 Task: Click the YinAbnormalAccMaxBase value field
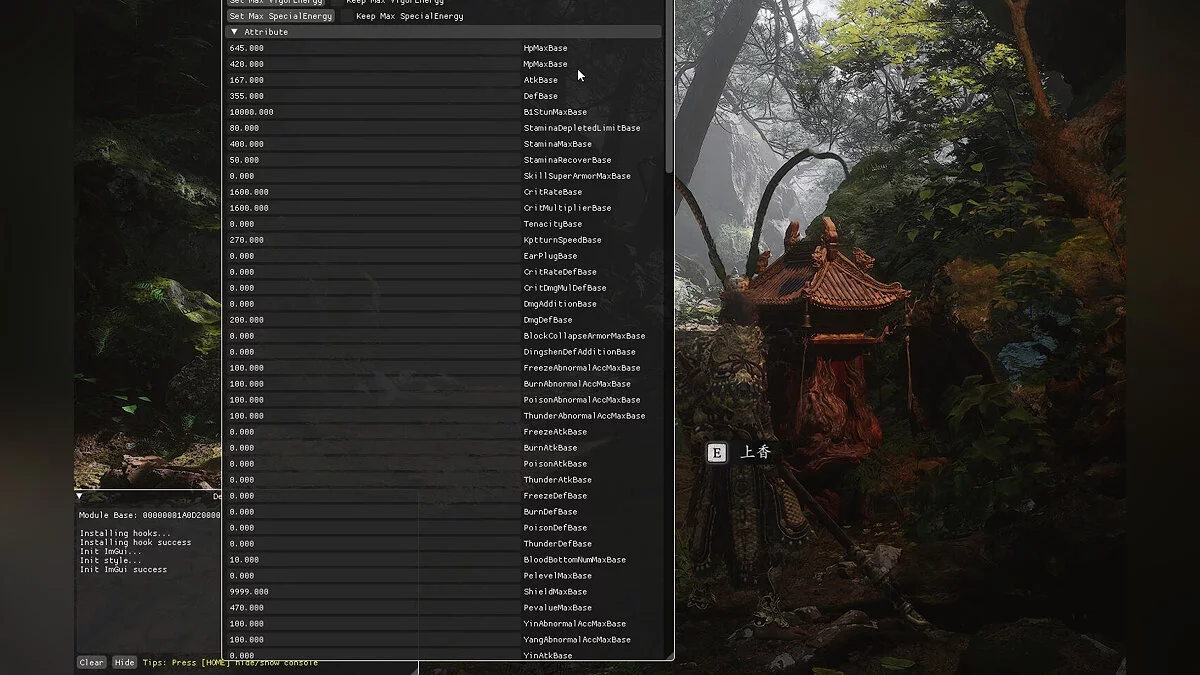pos(372,624)
